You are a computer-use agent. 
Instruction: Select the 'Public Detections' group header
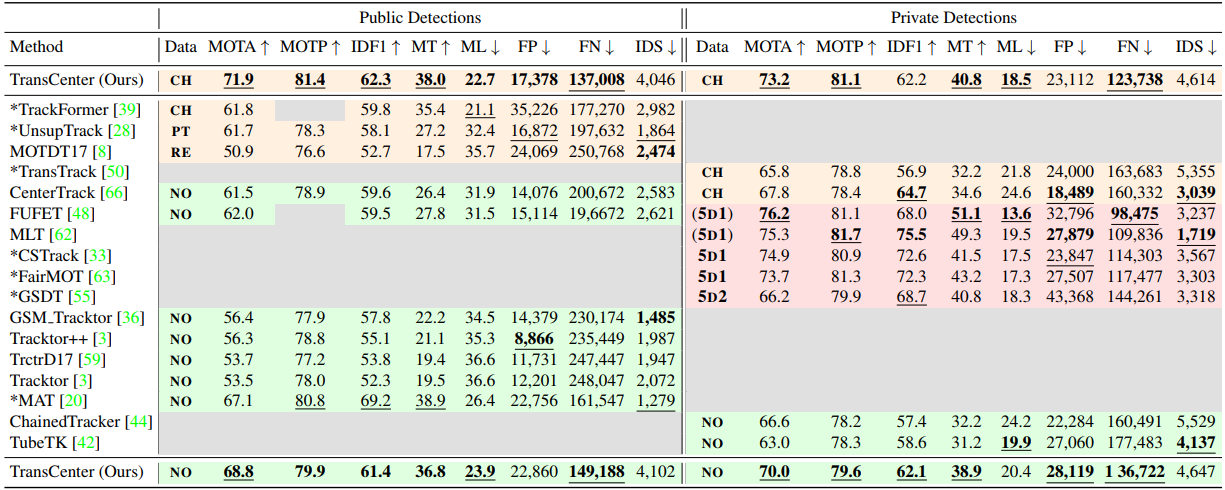tap(420, 18)
